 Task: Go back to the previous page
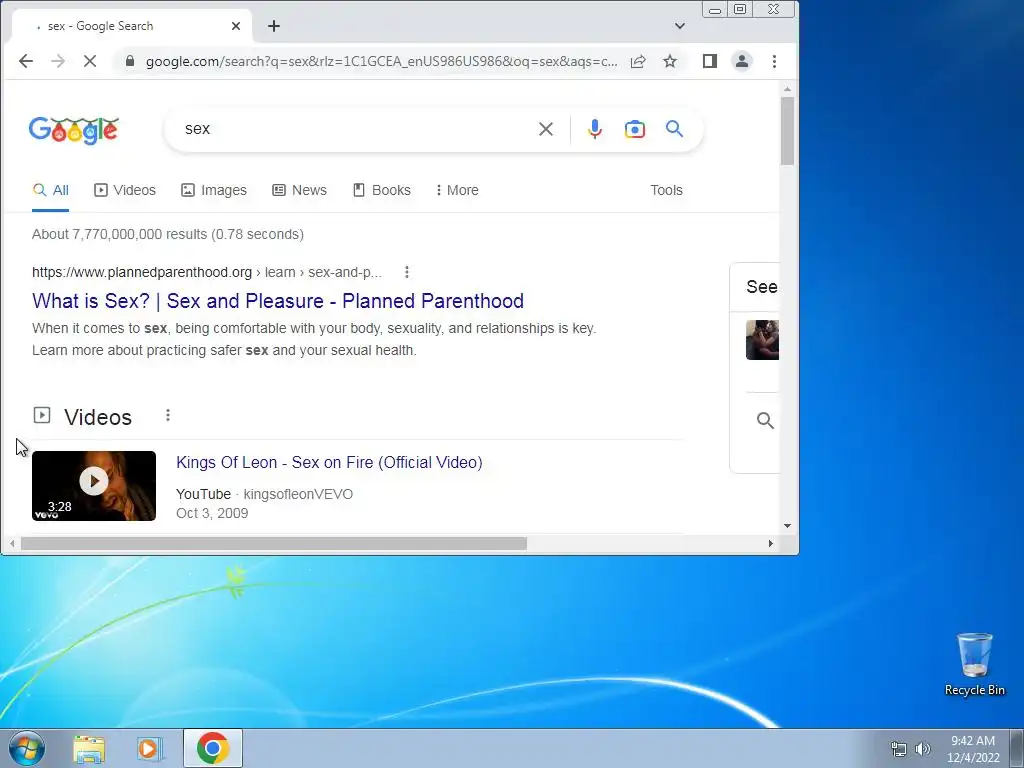click(x=25, y=61)
